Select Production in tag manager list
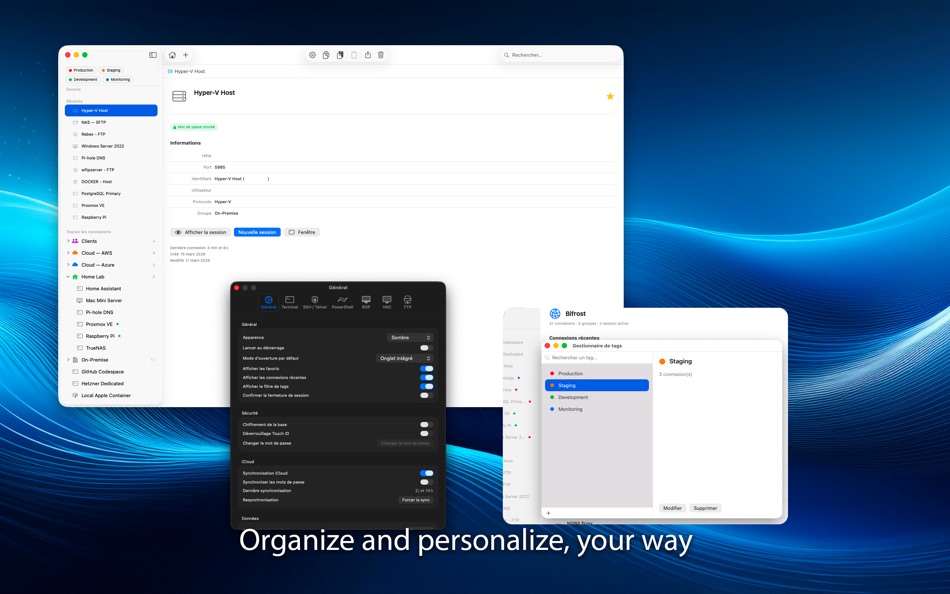 (597, 374)
